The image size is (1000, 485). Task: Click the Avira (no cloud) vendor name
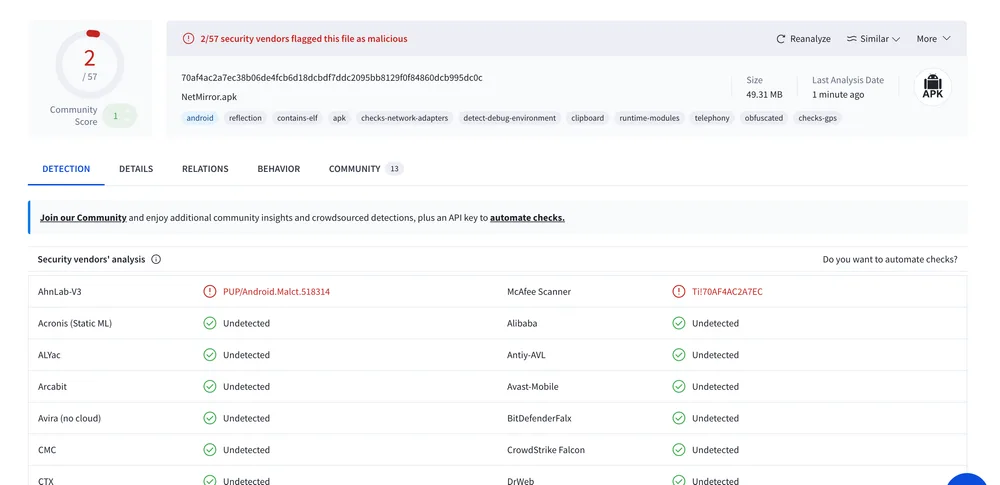click(70, 419)
